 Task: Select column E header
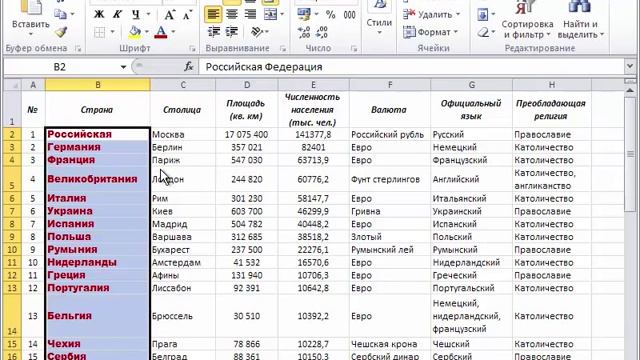(313, 85)
